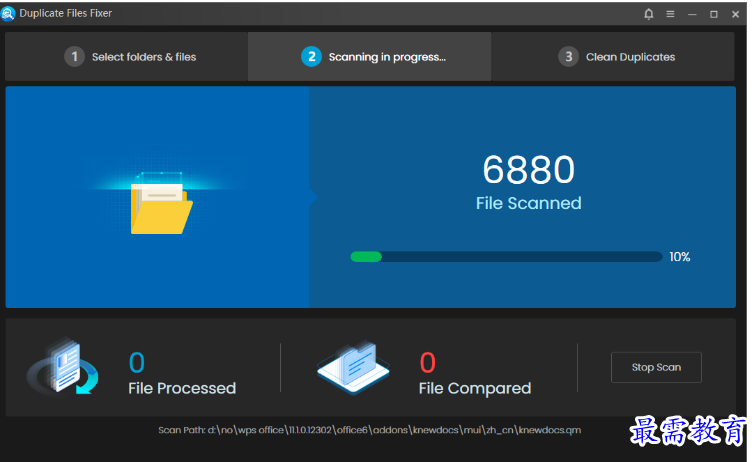
Task: Click the Duplicate Files Fixer app logo
Action: 8,14
